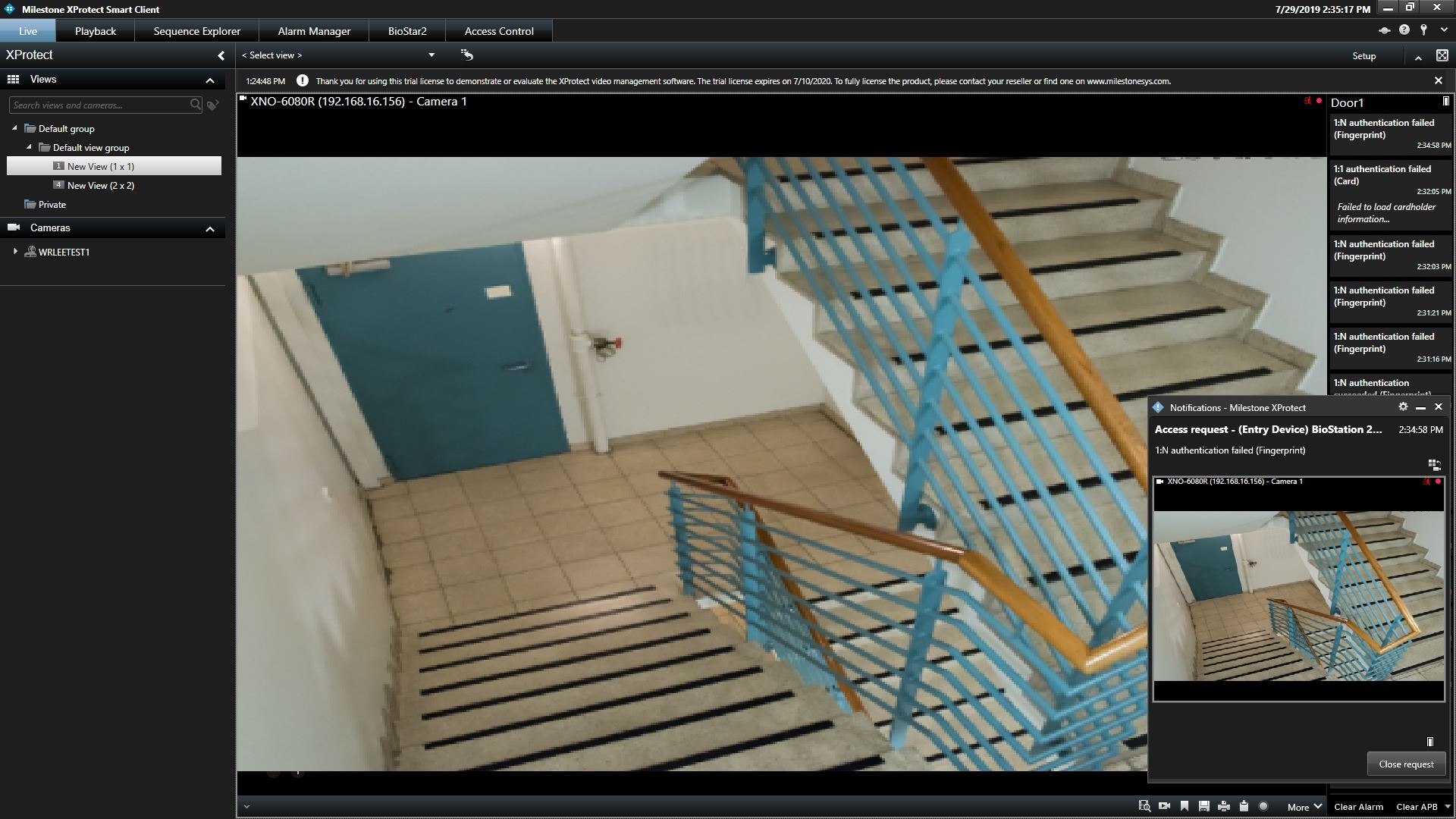The width and height of the screenshot is (1456, 819).
Task: Add a bookmark from bottom toolbar
Action: (1185, 806)
